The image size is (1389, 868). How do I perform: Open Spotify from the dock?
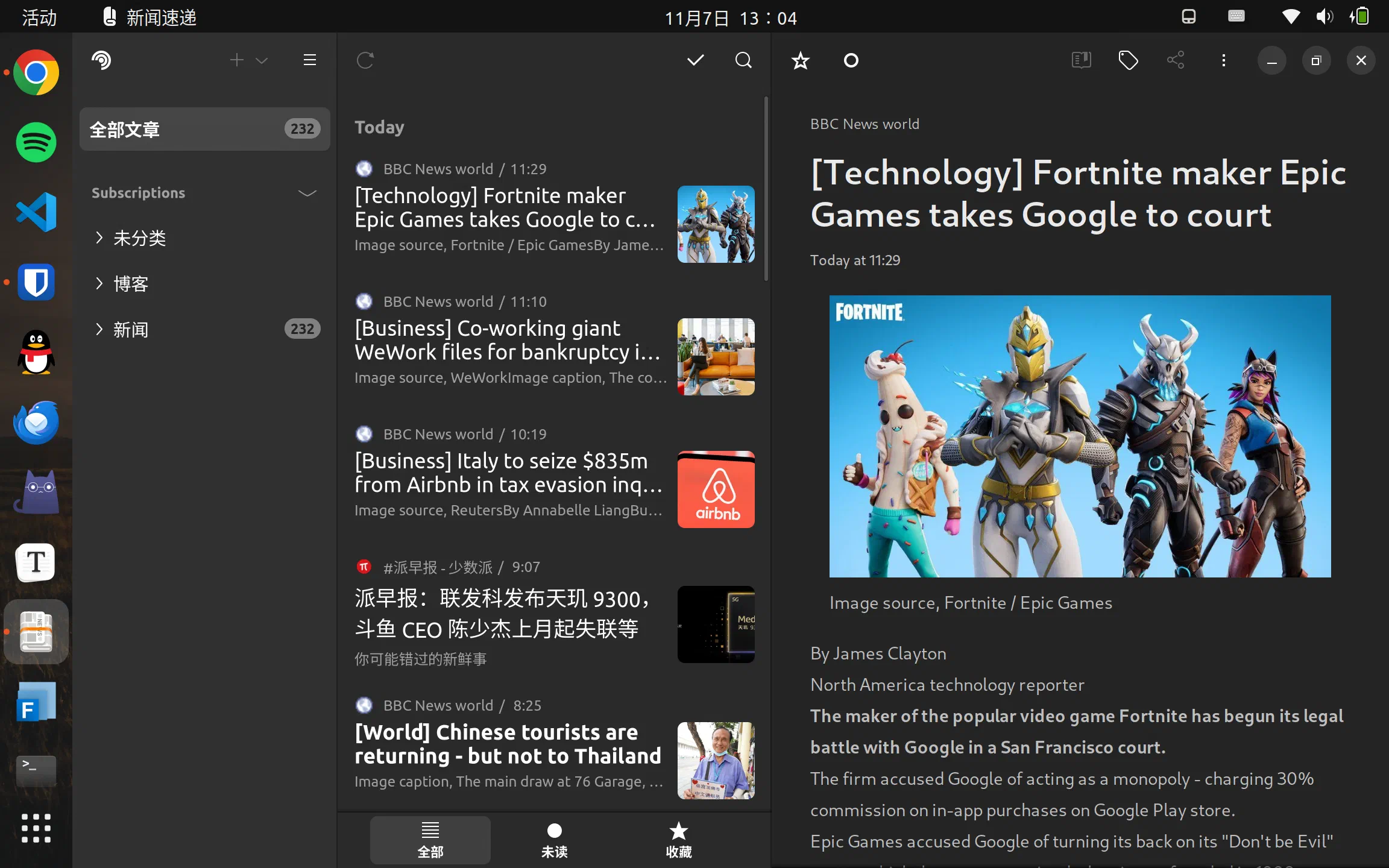(36, 142)
